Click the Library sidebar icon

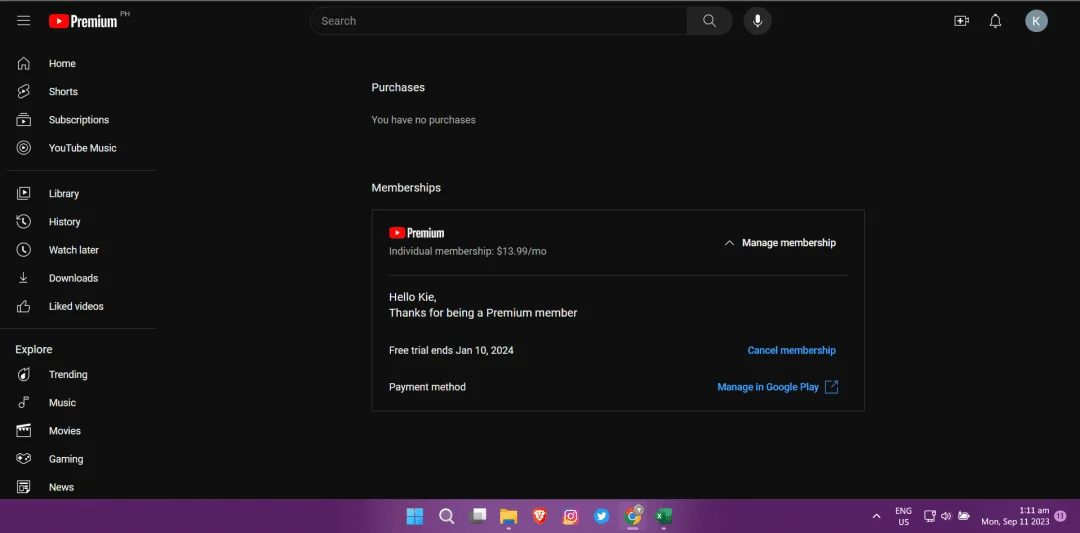pos(23,194)
